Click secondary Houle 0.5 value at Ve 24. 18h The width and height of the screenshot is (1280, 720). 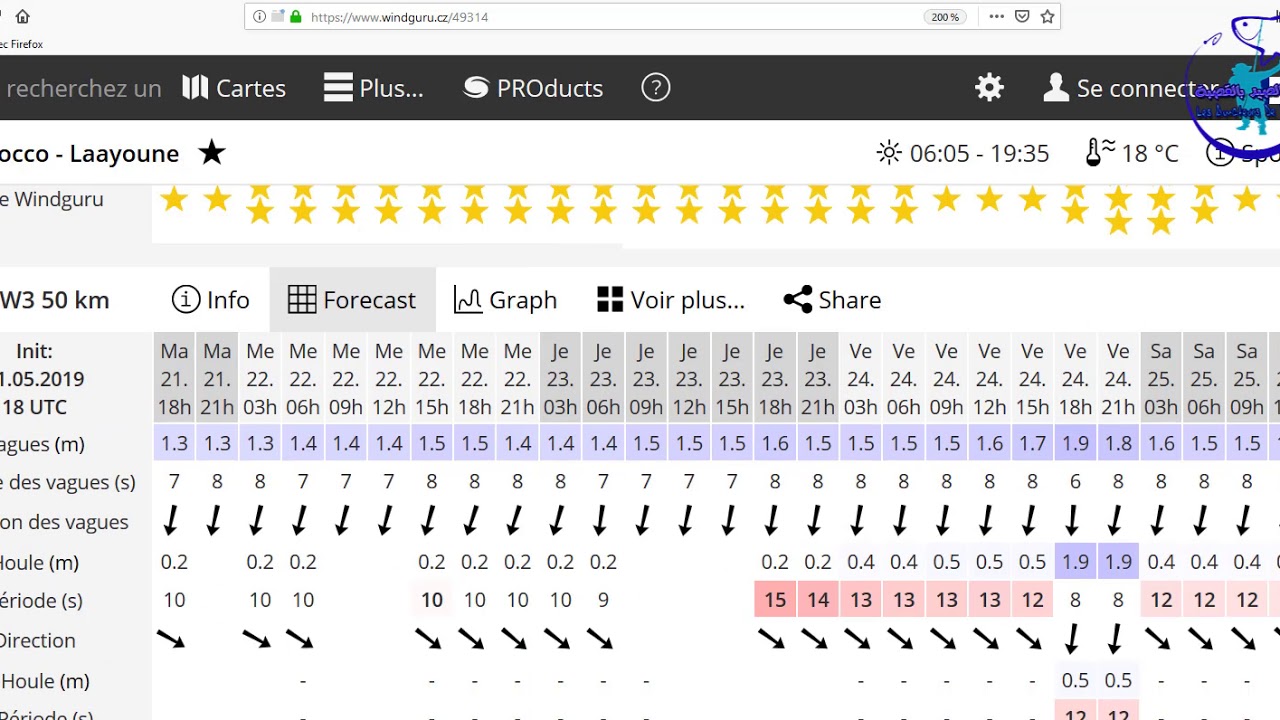click(x=1075, y=680)
